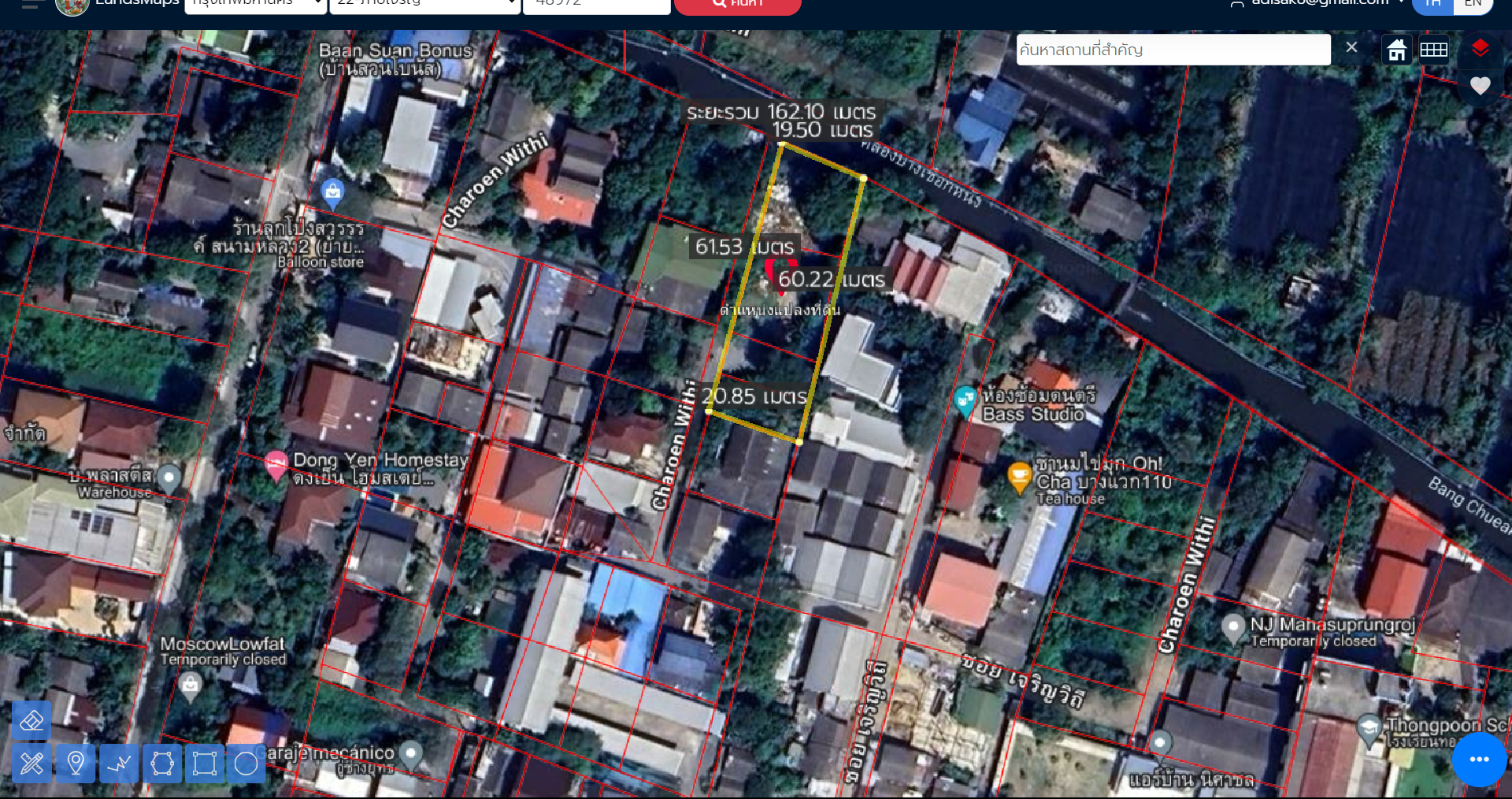This screenshot has height=799, width=1512.
Task: Select the rectangle drawing tool
Action: click(205, 763)
